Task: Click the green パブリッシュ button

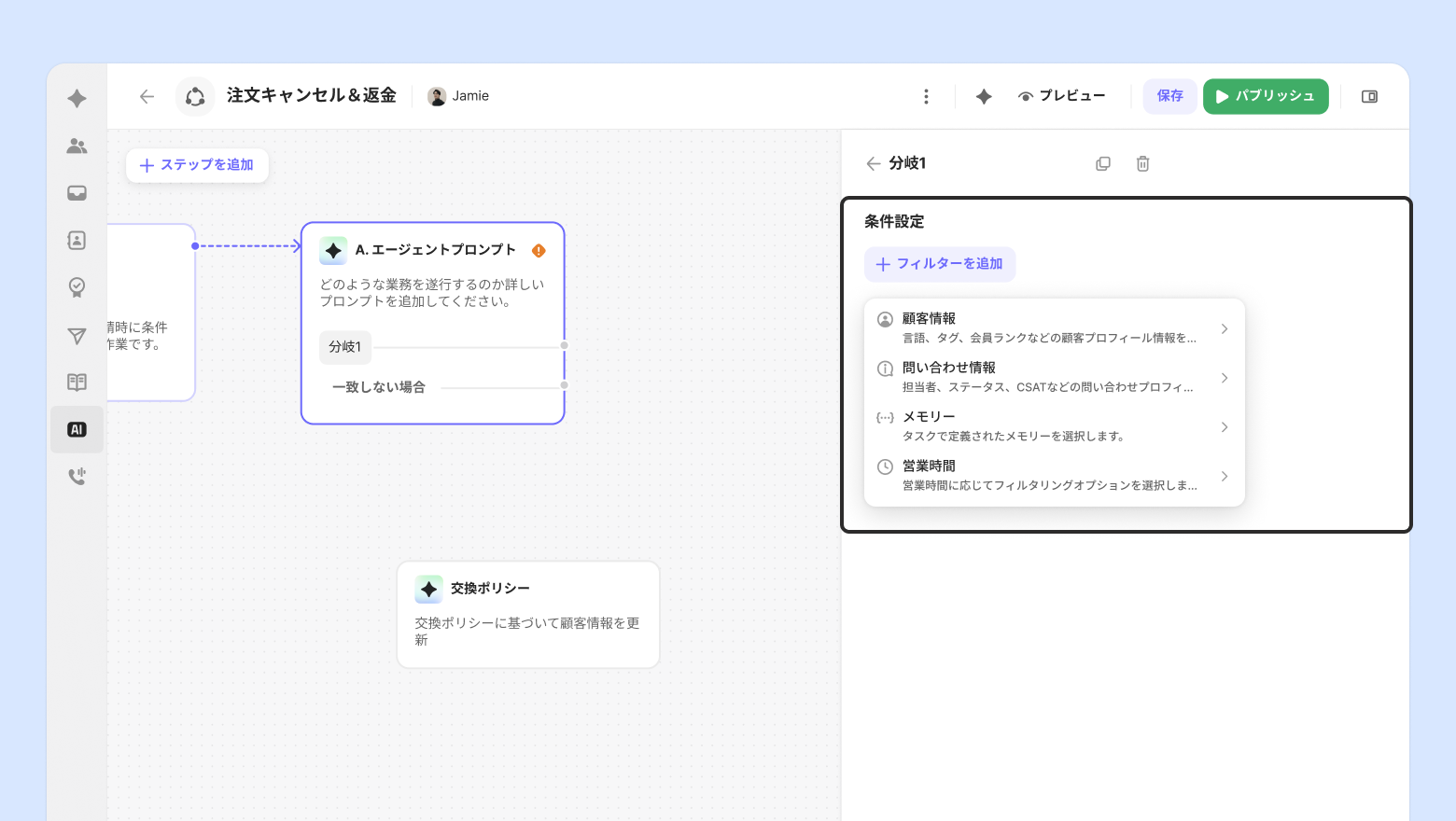Action: tap(1266, 96)
